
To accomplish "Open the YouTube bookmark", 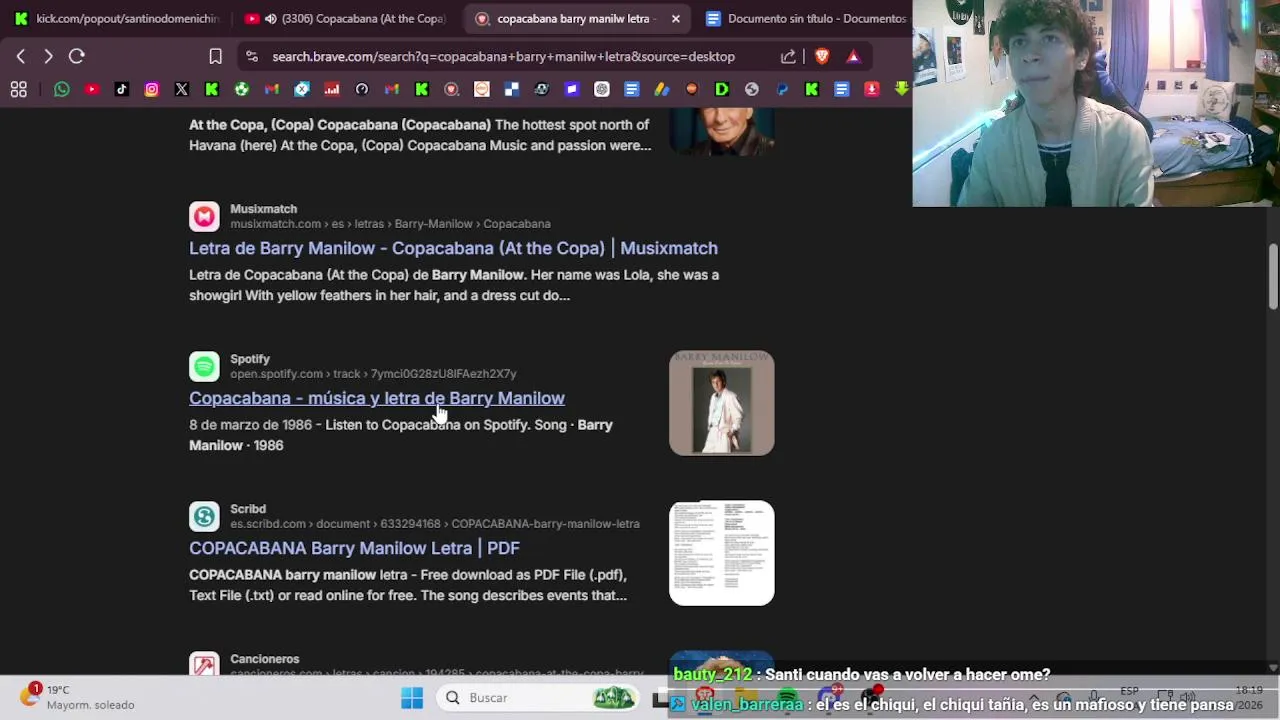I will tap(92, 89).
